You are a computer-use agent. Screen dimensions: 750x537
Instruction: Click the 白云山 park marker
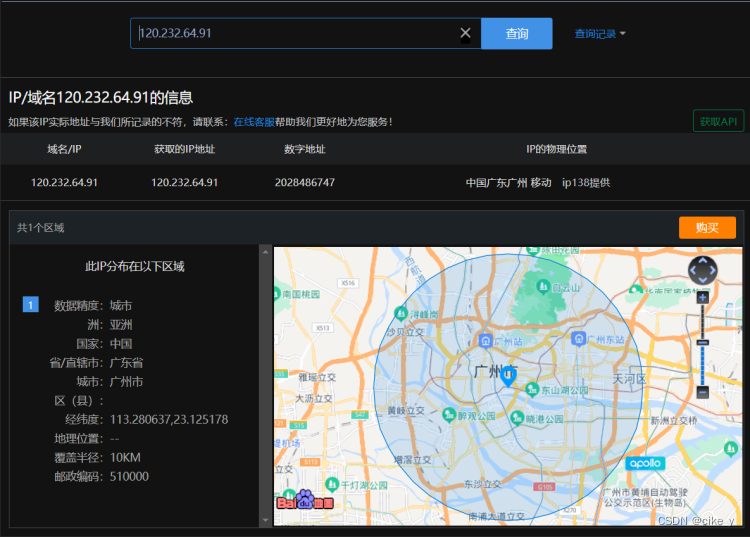coord(542,286)
